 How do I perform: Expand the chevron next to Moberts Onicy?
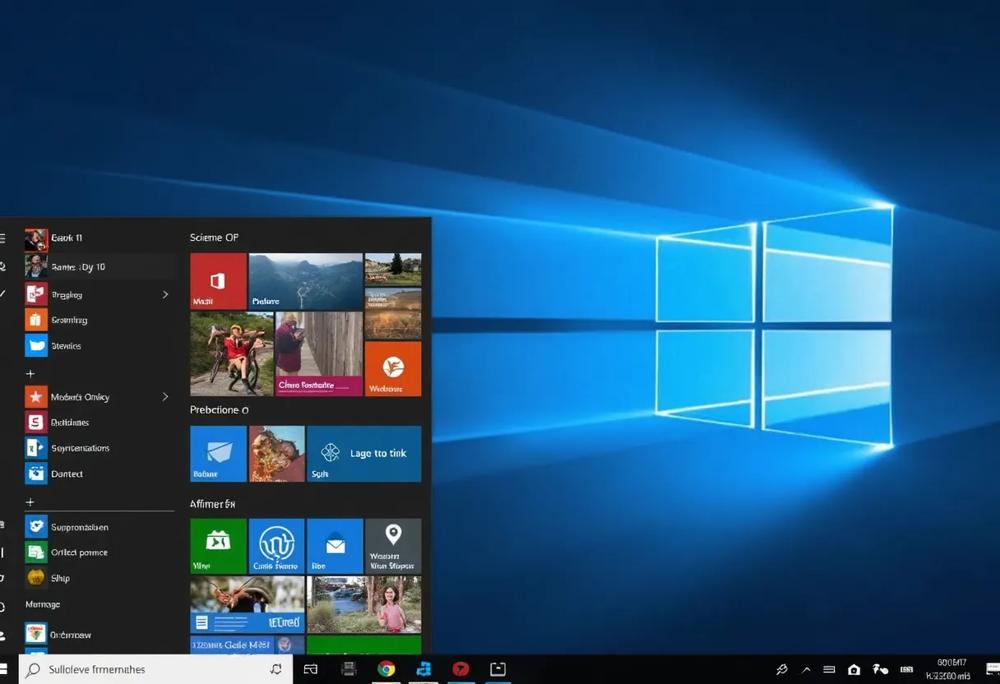tap(165, 397)
